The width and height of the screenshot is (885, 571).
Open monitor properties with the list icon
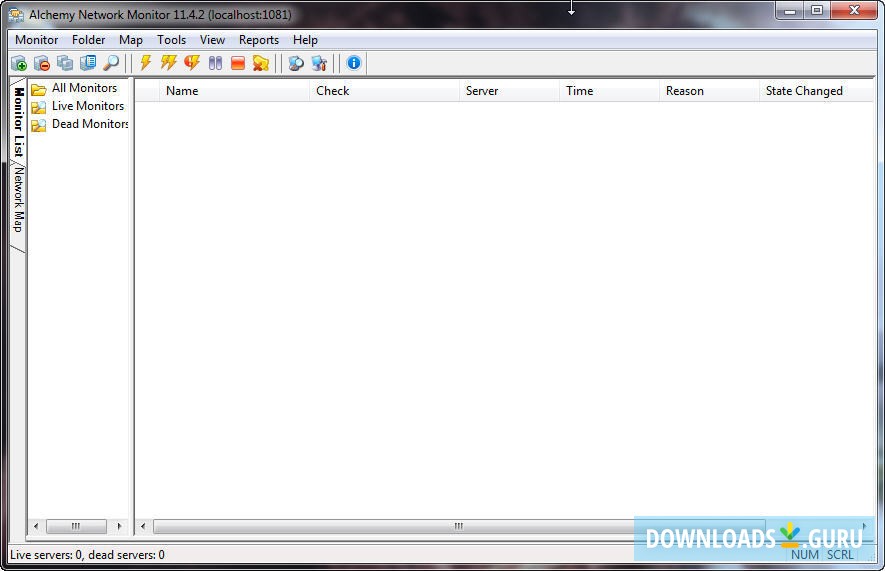88,63
